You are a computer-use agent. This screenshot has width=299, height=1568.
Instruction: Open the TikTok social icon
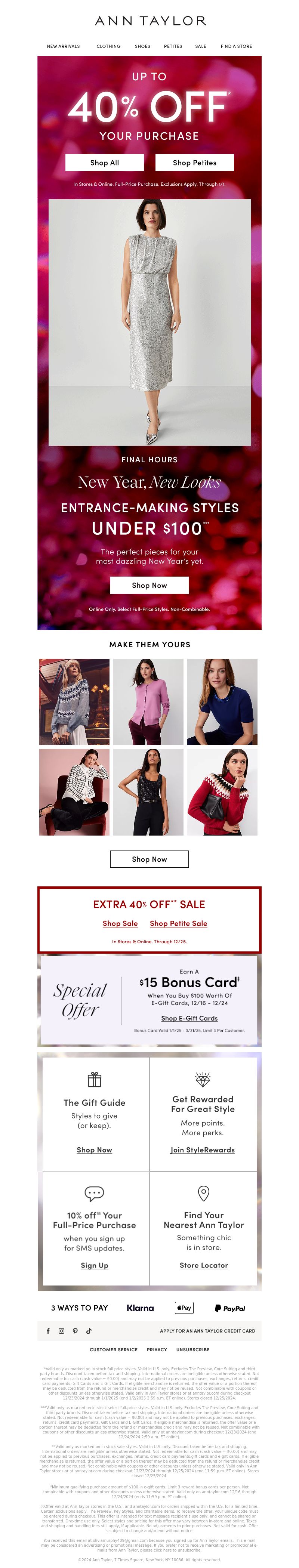[x=89, y=1331]
